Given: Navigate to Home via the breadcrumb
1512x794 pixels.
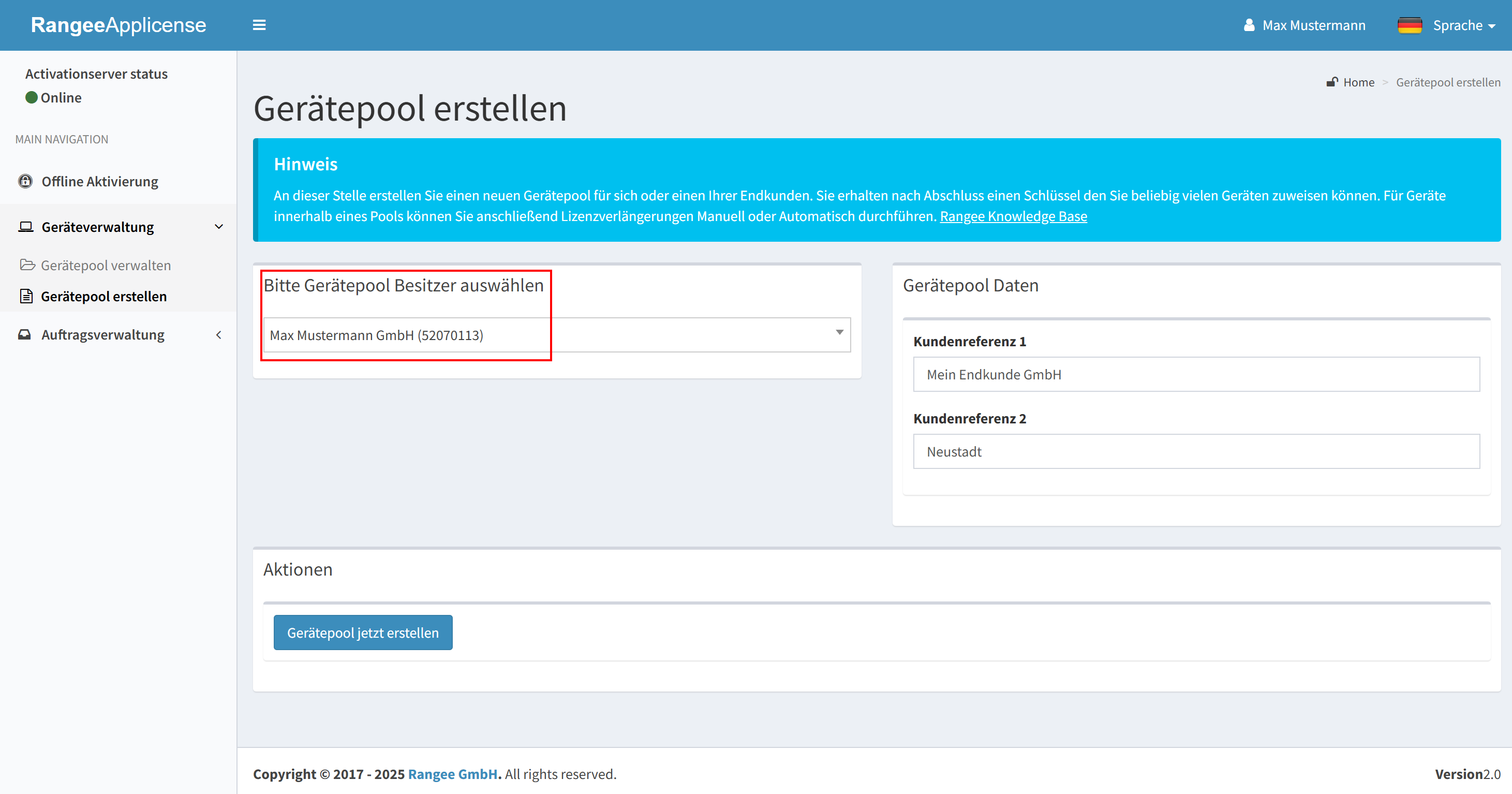Looking at the screenshot, I should click(1359, 82).
